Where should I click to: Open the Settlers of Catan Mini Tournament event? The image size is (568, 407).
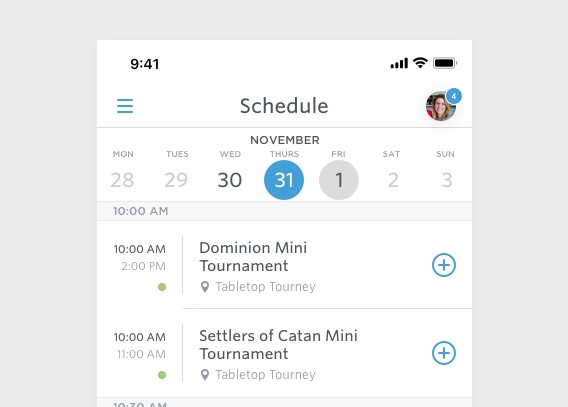[278, 345]
